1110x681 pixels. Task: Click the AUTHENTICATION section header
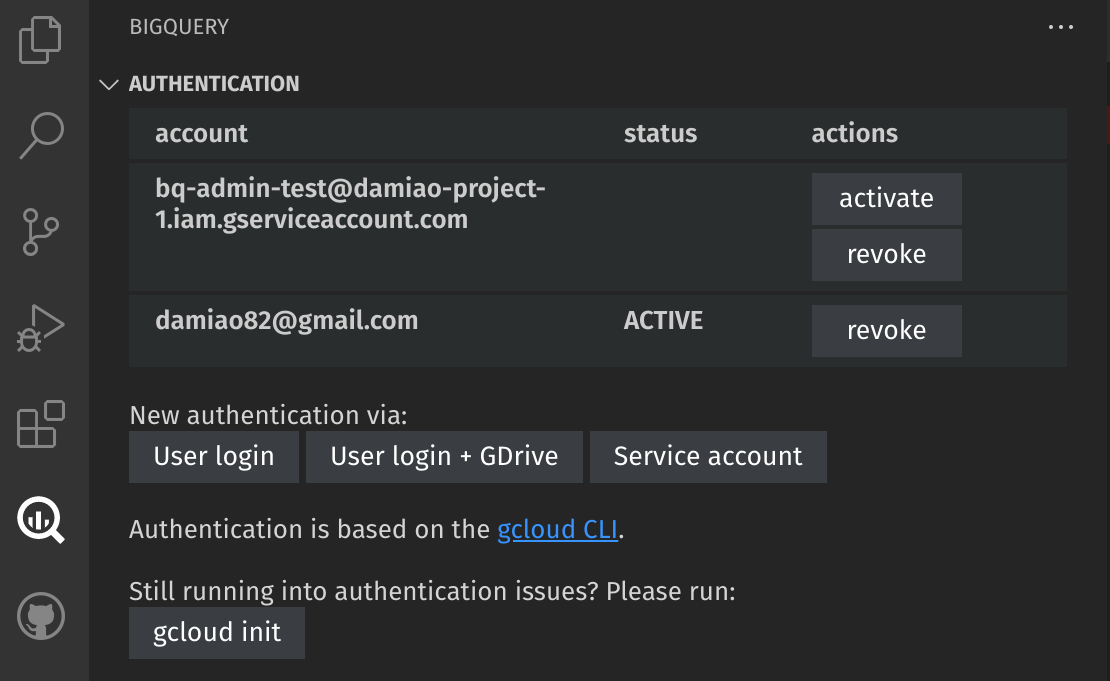(214, 84)
